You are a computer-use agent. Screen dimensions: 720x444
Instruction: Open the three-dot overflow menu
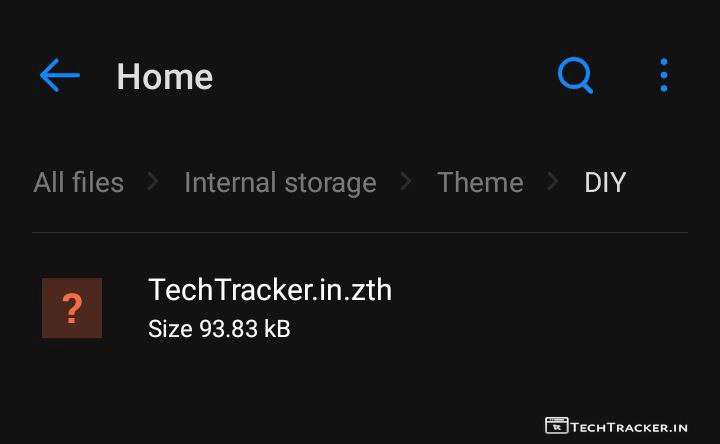tap(664, 75)
